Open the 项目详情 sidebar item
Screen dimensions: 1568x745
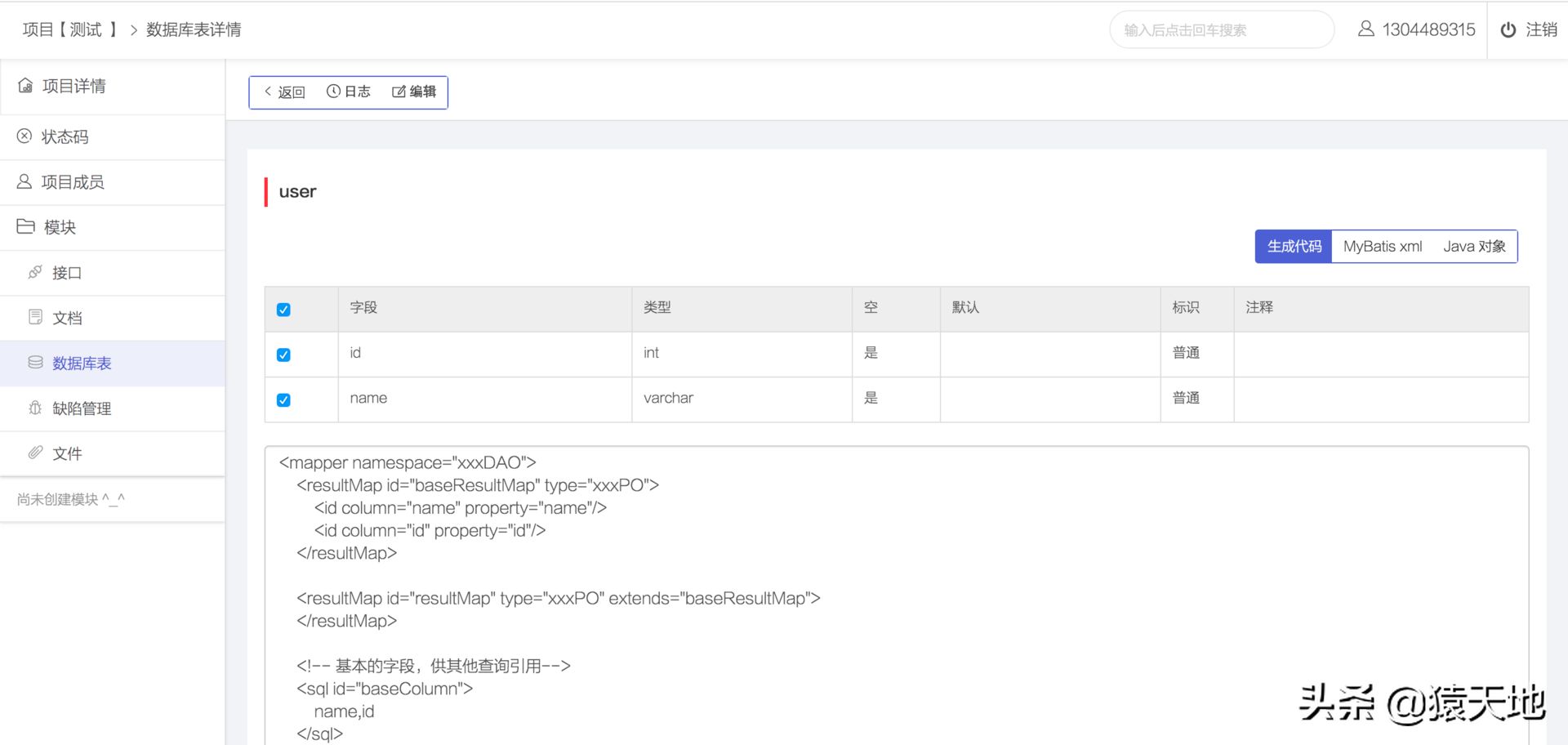pos(113,86)
